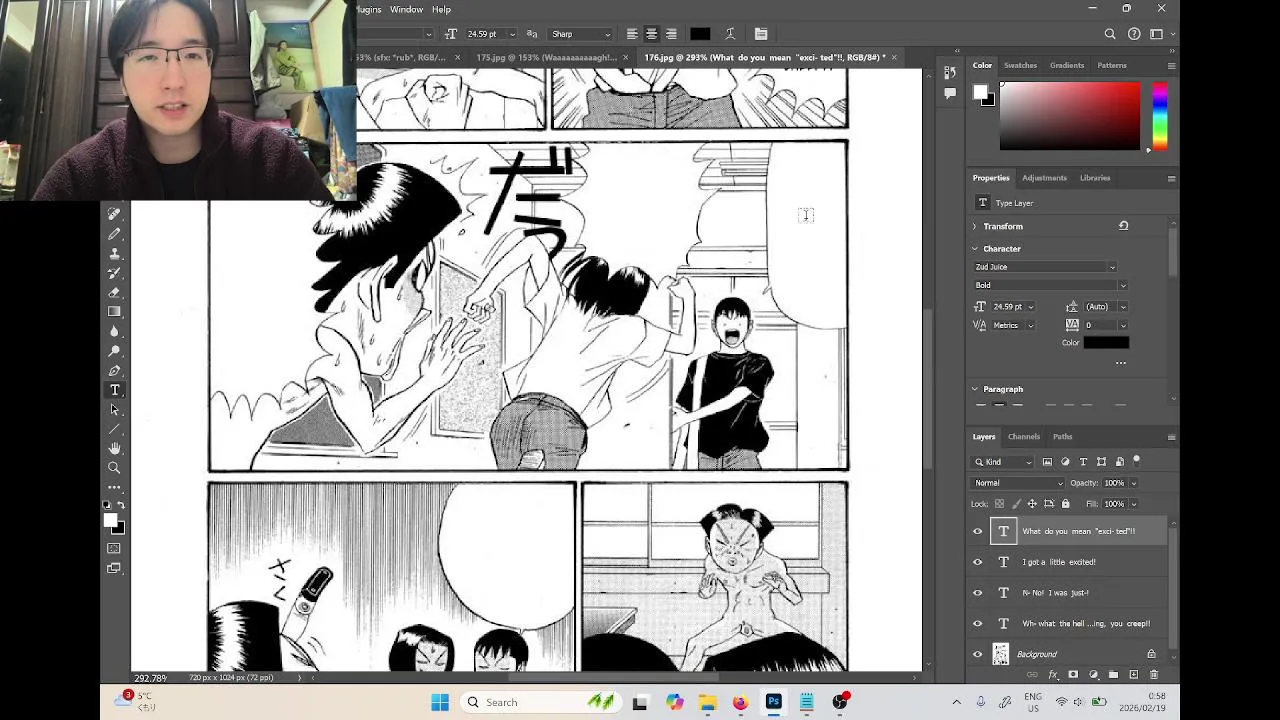The image size is (1280, 720).
Task: Select the Horizontal Type tool
Action: pyautogui.click(x=114, y=390)
